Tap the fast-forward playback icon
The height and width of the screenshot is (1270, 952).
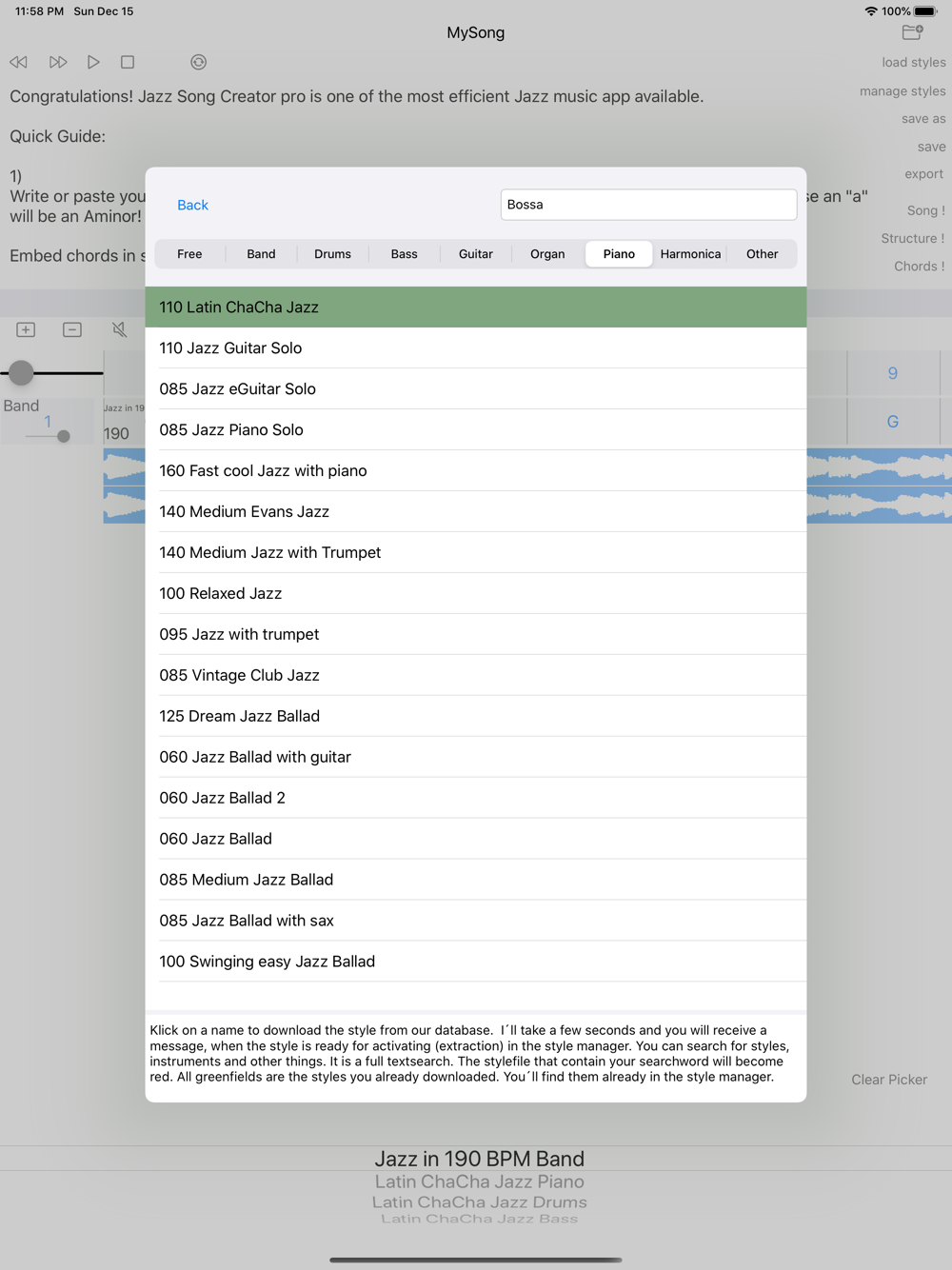[x=58, y=62]
